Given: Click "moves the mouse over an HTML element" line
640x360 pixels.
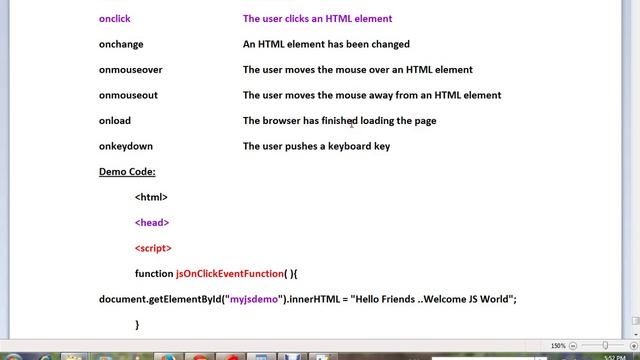Looking at the screenshot, I should [x=358, y=70].
